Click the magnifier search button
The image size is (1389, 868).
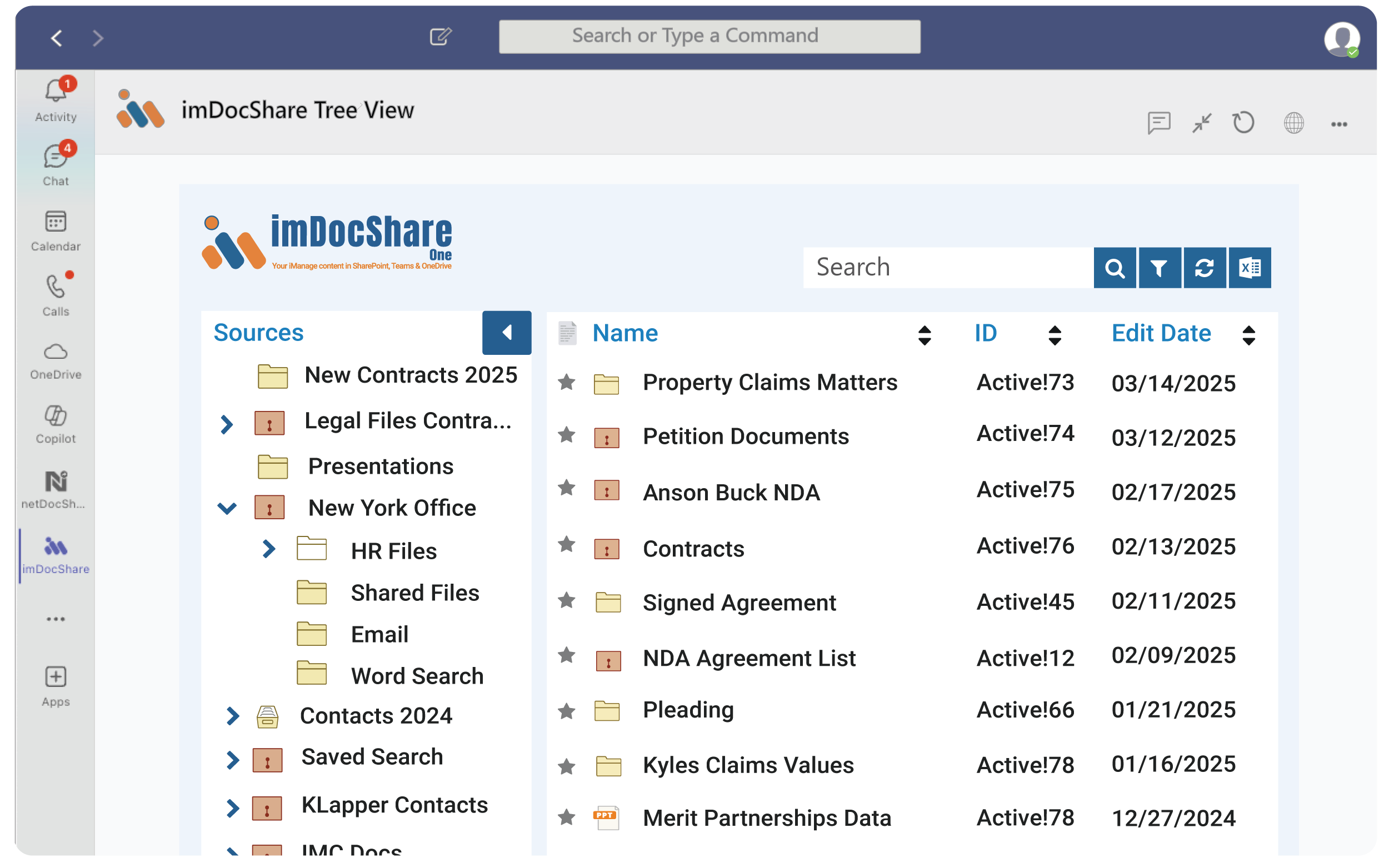[x=1115, y=268]
